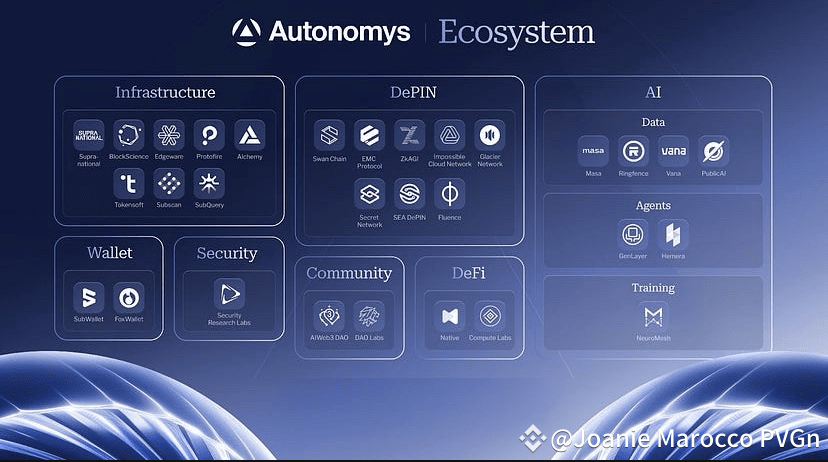
Task: Click the SubWallet icon
Action: pos(89,298)
